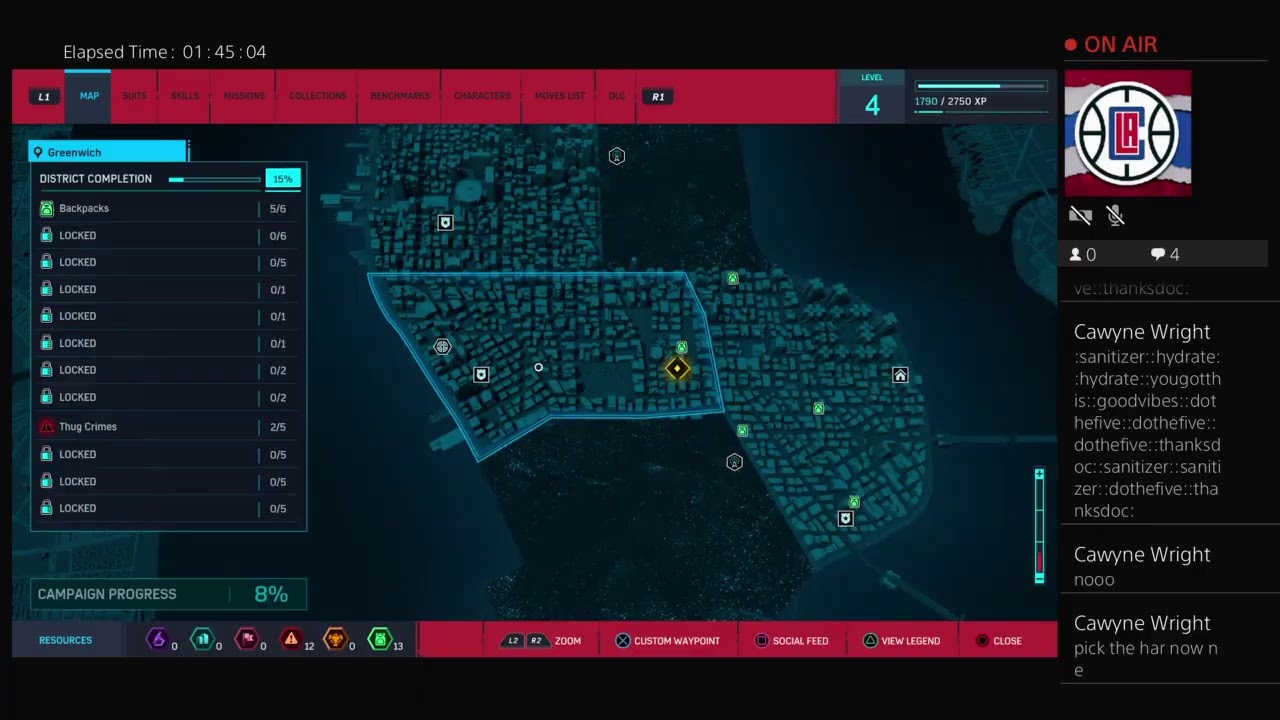This screenshot has width=1280, height=720.
Task: Click the LEVEL 4 indicator
Action: tap(872, 97)
